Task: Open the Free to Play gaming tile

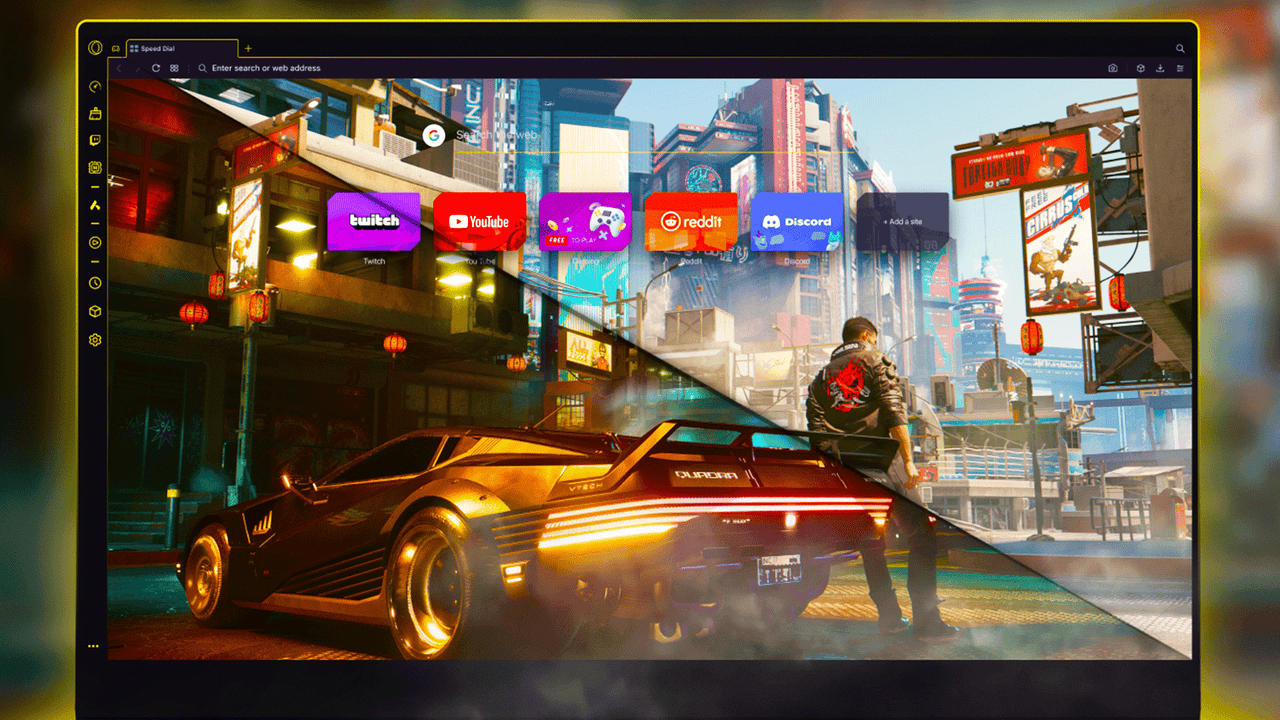Action: (x=585, y=221)
